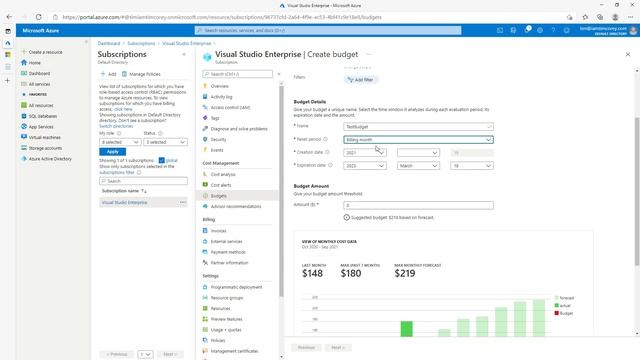Open the notifications bell icon
640x360 pixels.
pyautogui.click(x=527, y=30)
